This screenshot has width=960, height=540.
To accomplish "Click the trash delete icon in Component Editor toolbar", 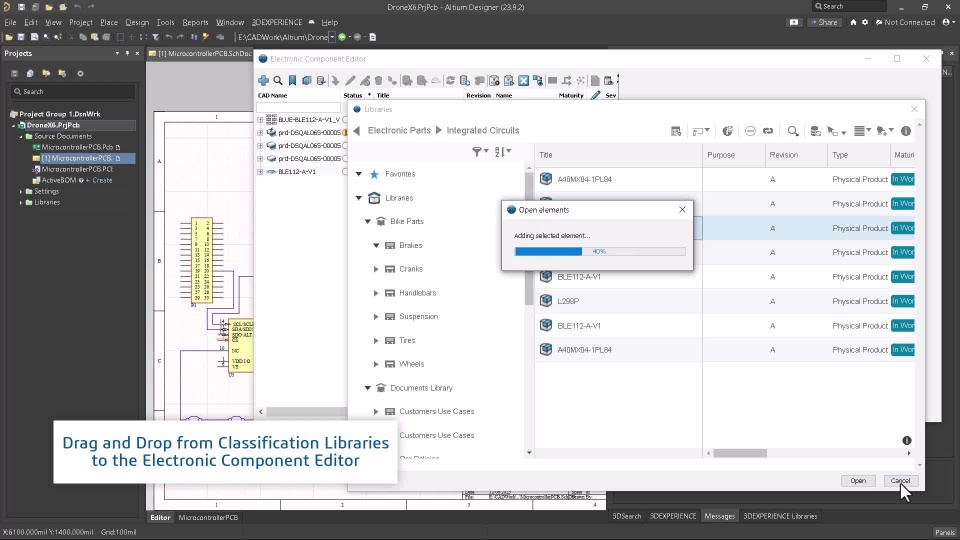I will coord(378,80).
